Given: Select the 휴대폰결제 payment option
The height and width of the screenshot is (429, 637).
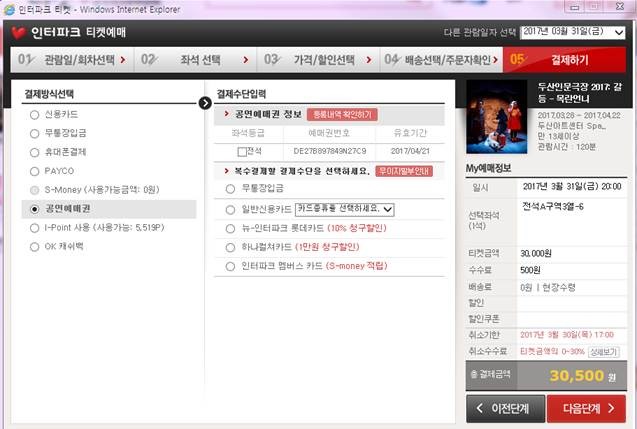Looking at the screenshot, I should pyautogui.click(x=35, y=152).
